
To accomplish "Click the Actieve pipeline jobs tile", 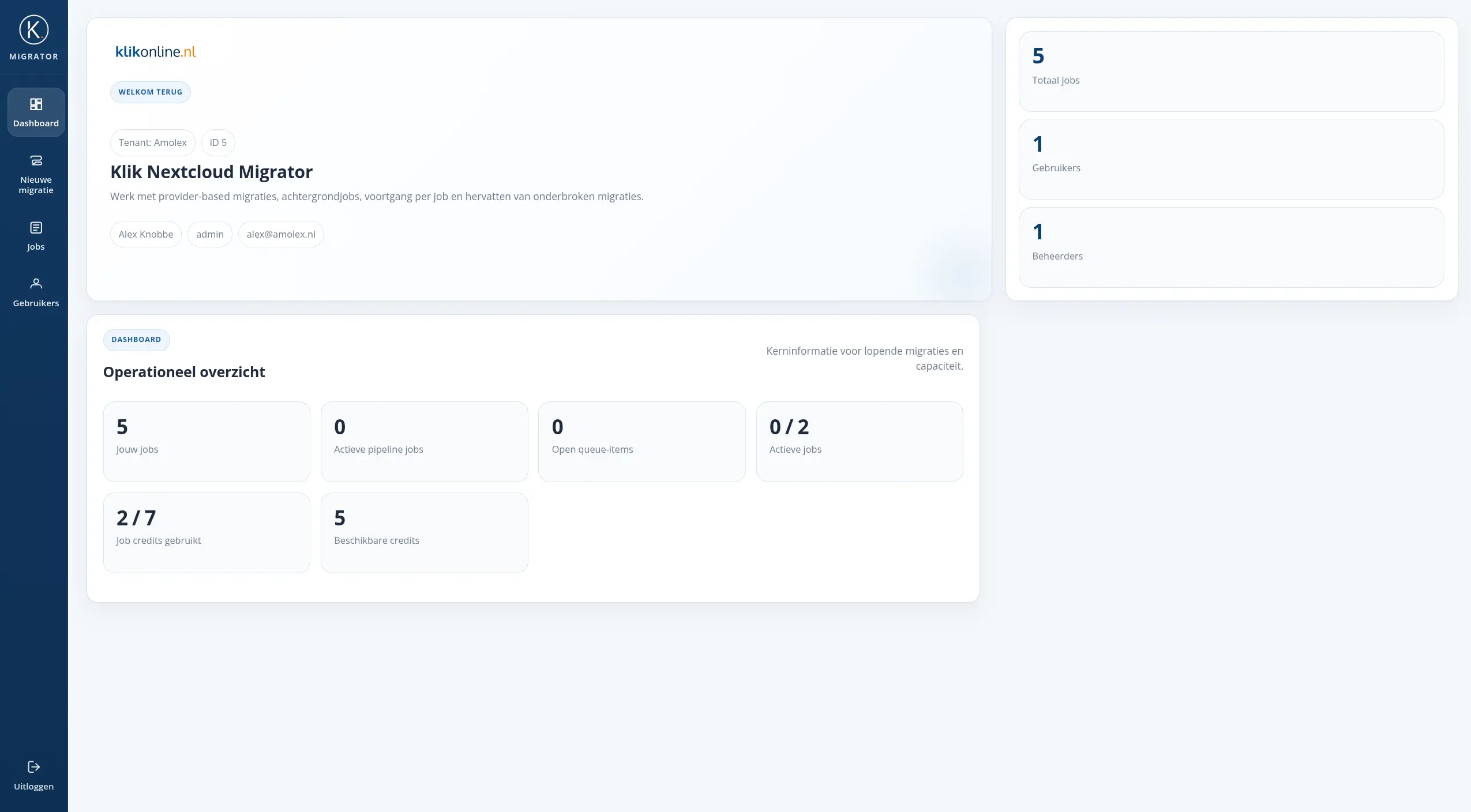I will (424, 442).
